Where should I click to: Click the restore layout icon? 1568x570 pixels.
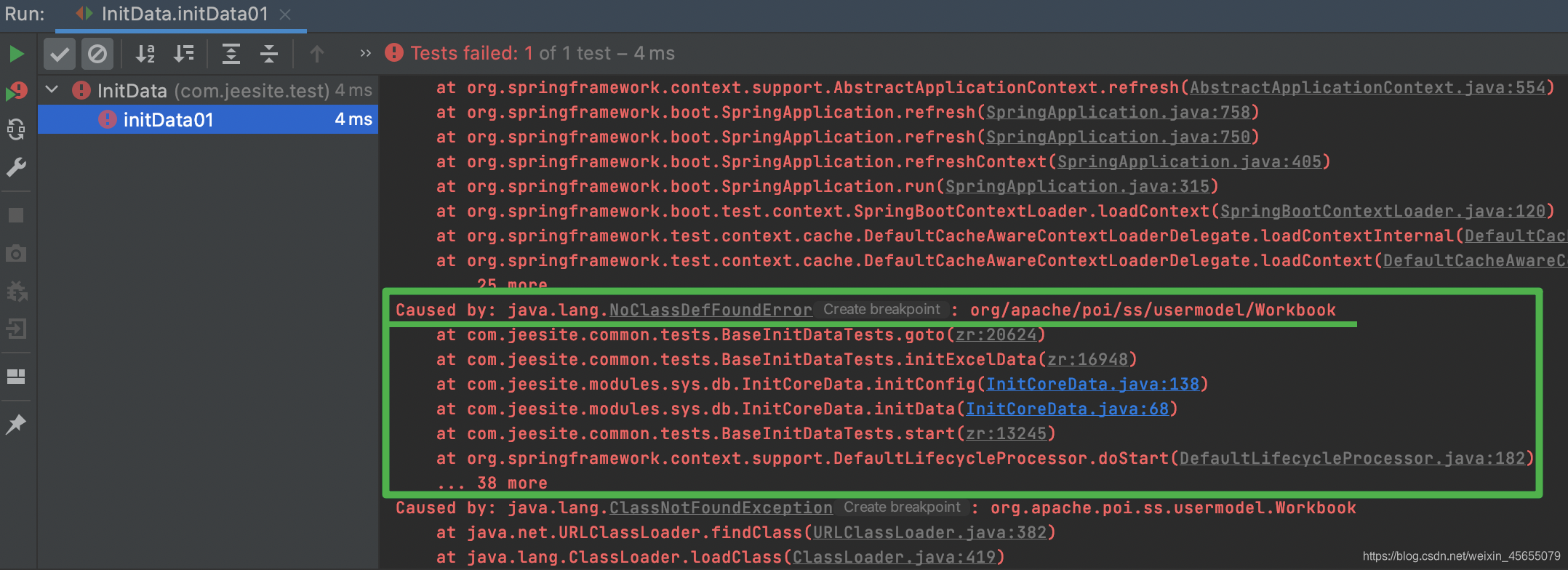pos(16,376)
